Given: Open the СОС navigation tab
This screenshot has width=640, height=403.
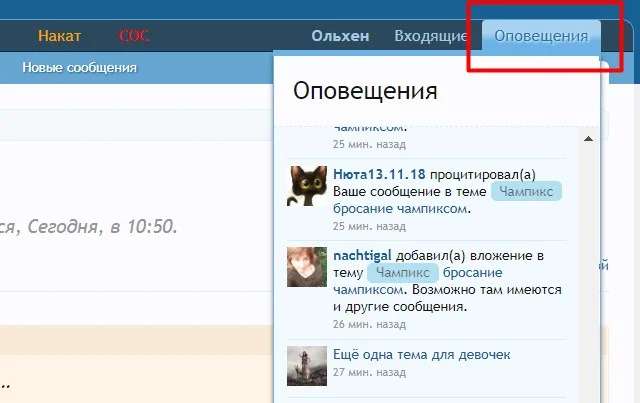Looking at the screenshot, I should point(134,36).
